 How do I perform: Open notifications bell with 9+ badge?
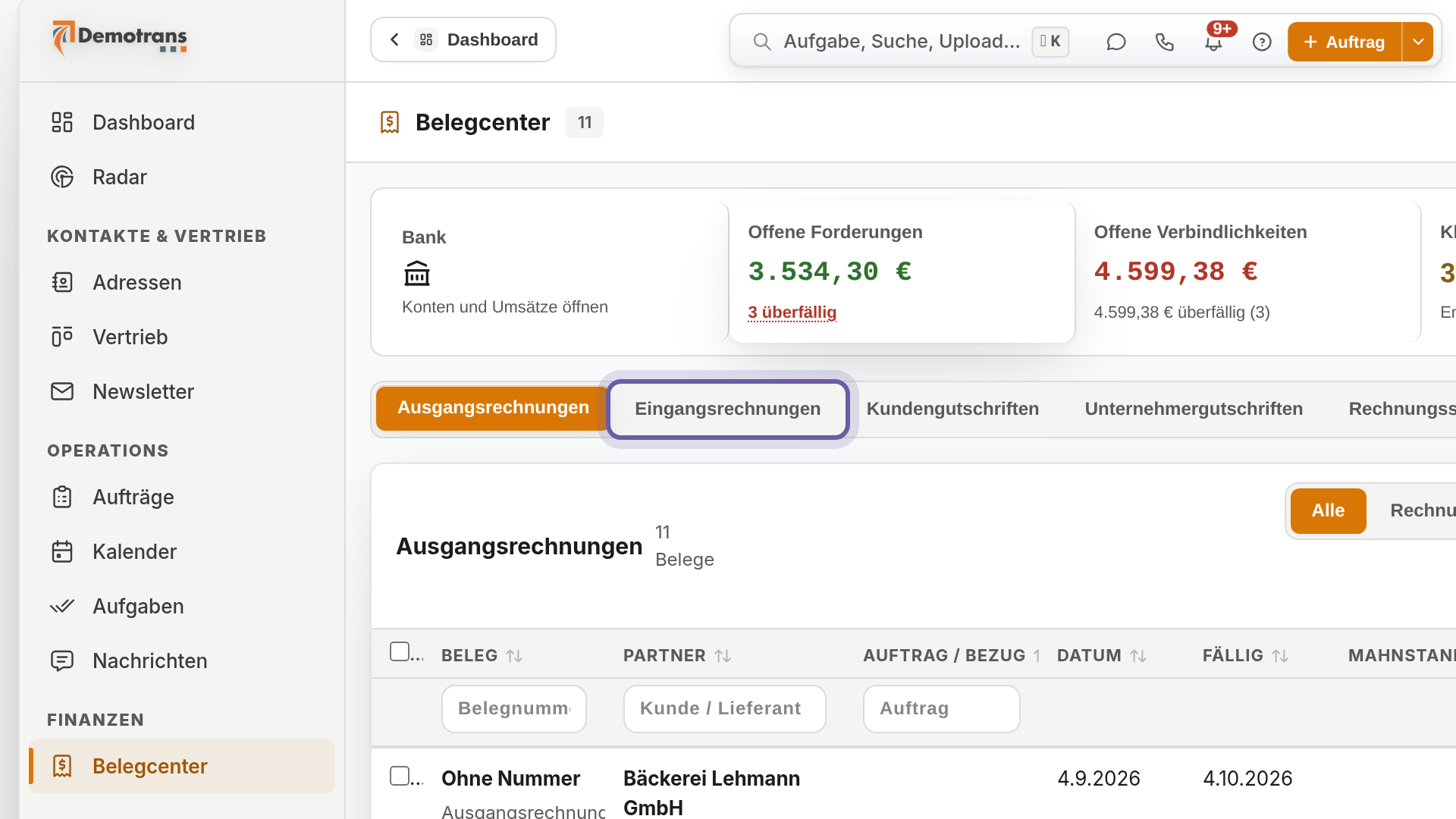1213,42
